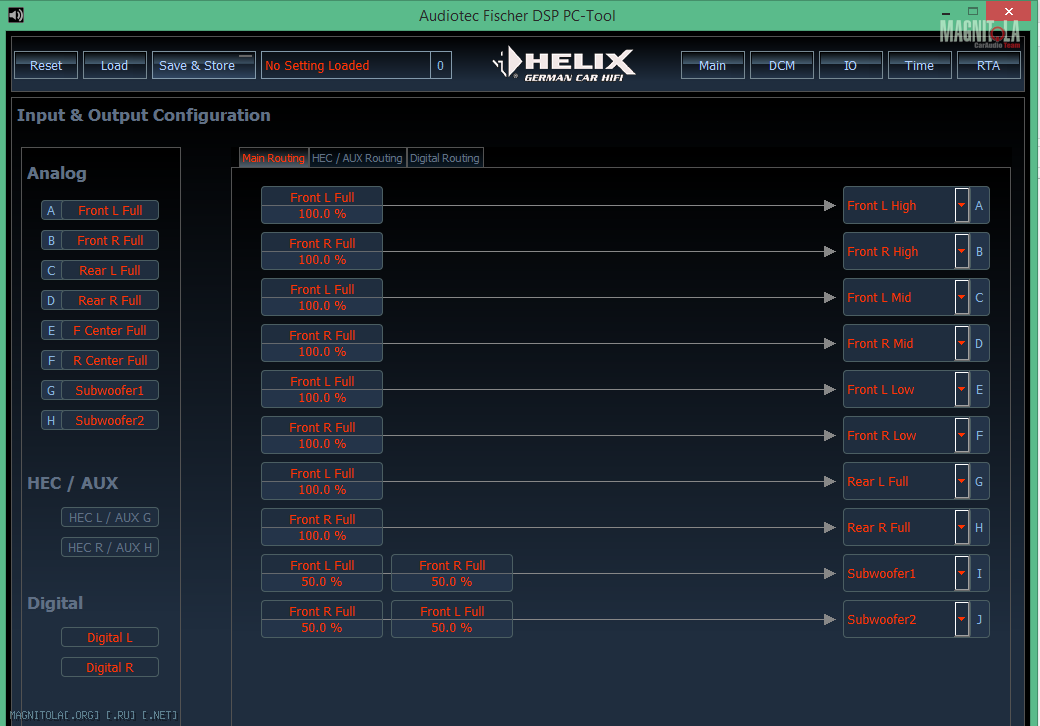
Task: Open dropdown for output J Subwoofer2
Action: point(962,619)
